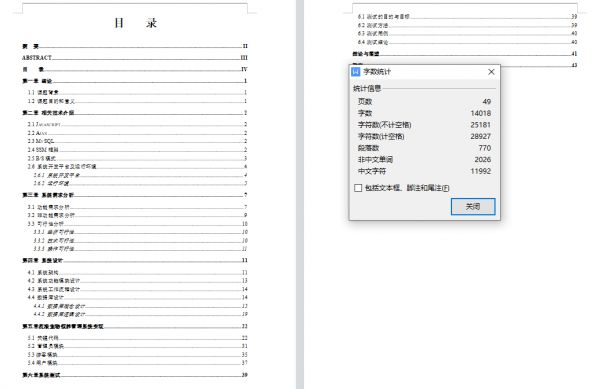Enable 包括文本框、脚注和尾注 checkbox
600x389 pixels.
coord(358,188)
